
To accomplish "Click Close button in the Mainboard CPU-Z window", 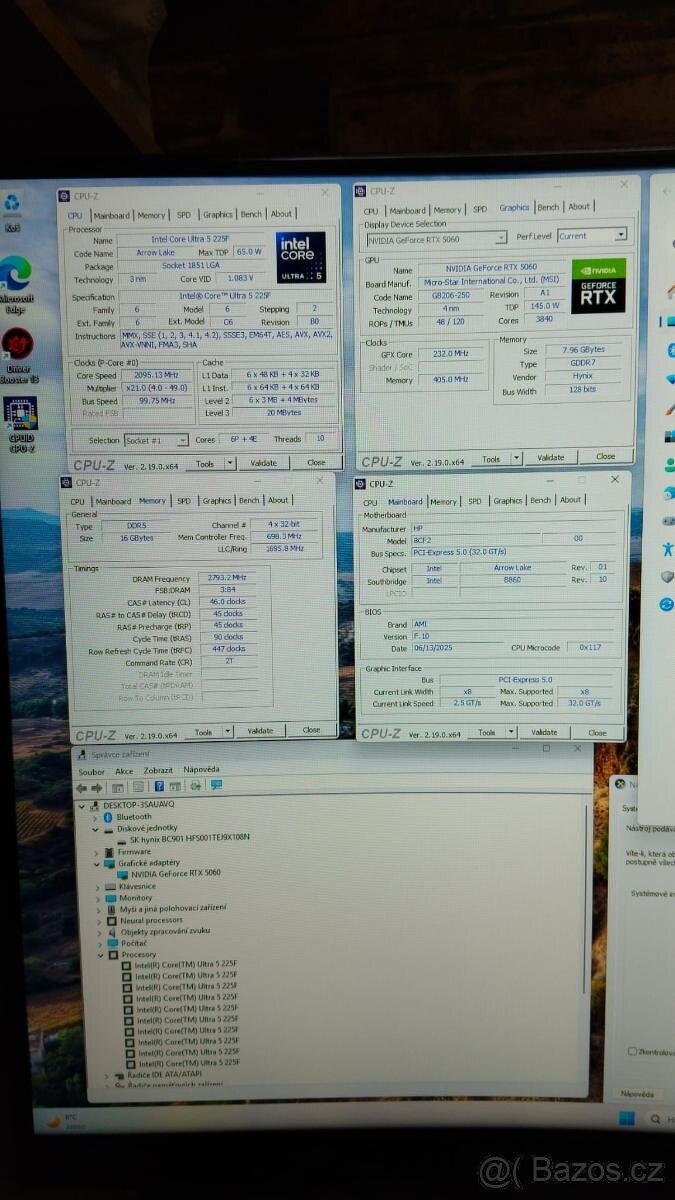I will tap(597, 732).
